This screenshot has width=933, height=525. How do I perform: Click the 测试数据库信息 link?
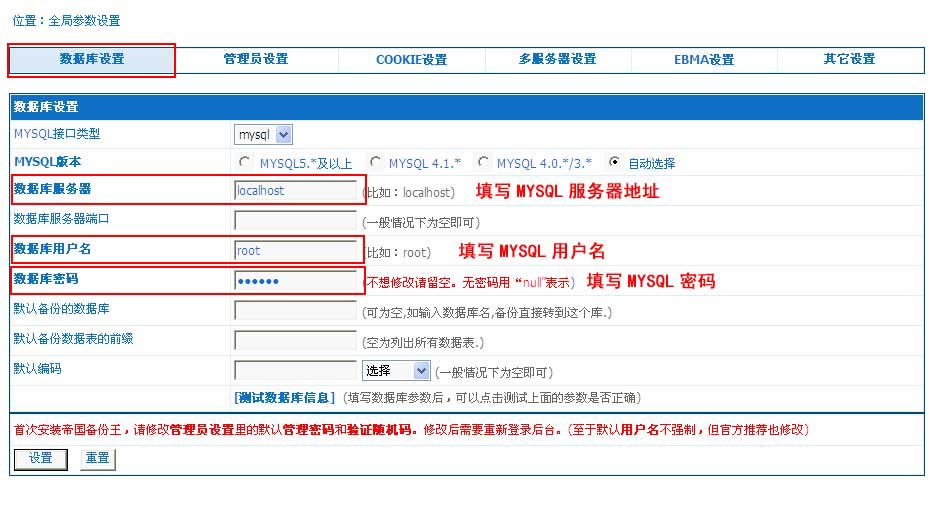285,398
